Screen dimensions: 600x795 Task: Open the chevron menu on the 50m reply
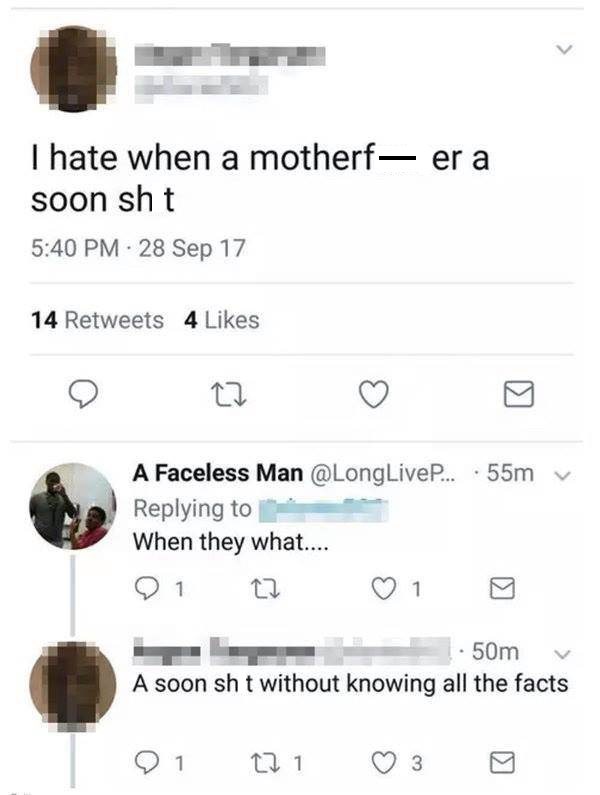click(564, 654)
